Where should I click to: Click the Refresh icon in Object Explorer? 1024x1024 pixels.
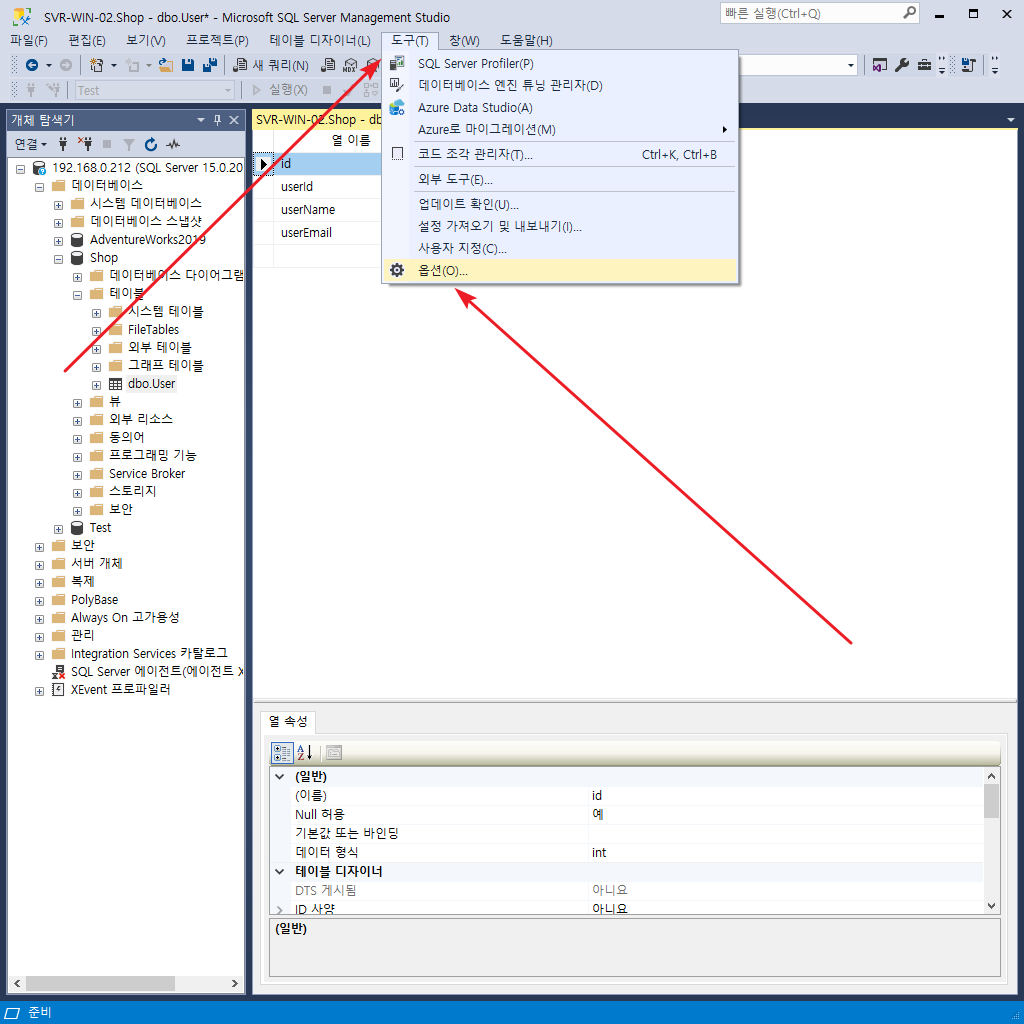point(151,144)
